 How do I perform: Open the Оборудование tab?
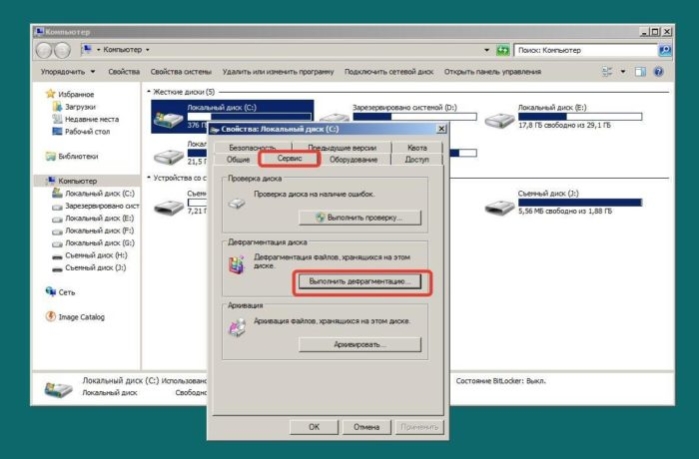(353, 160)
